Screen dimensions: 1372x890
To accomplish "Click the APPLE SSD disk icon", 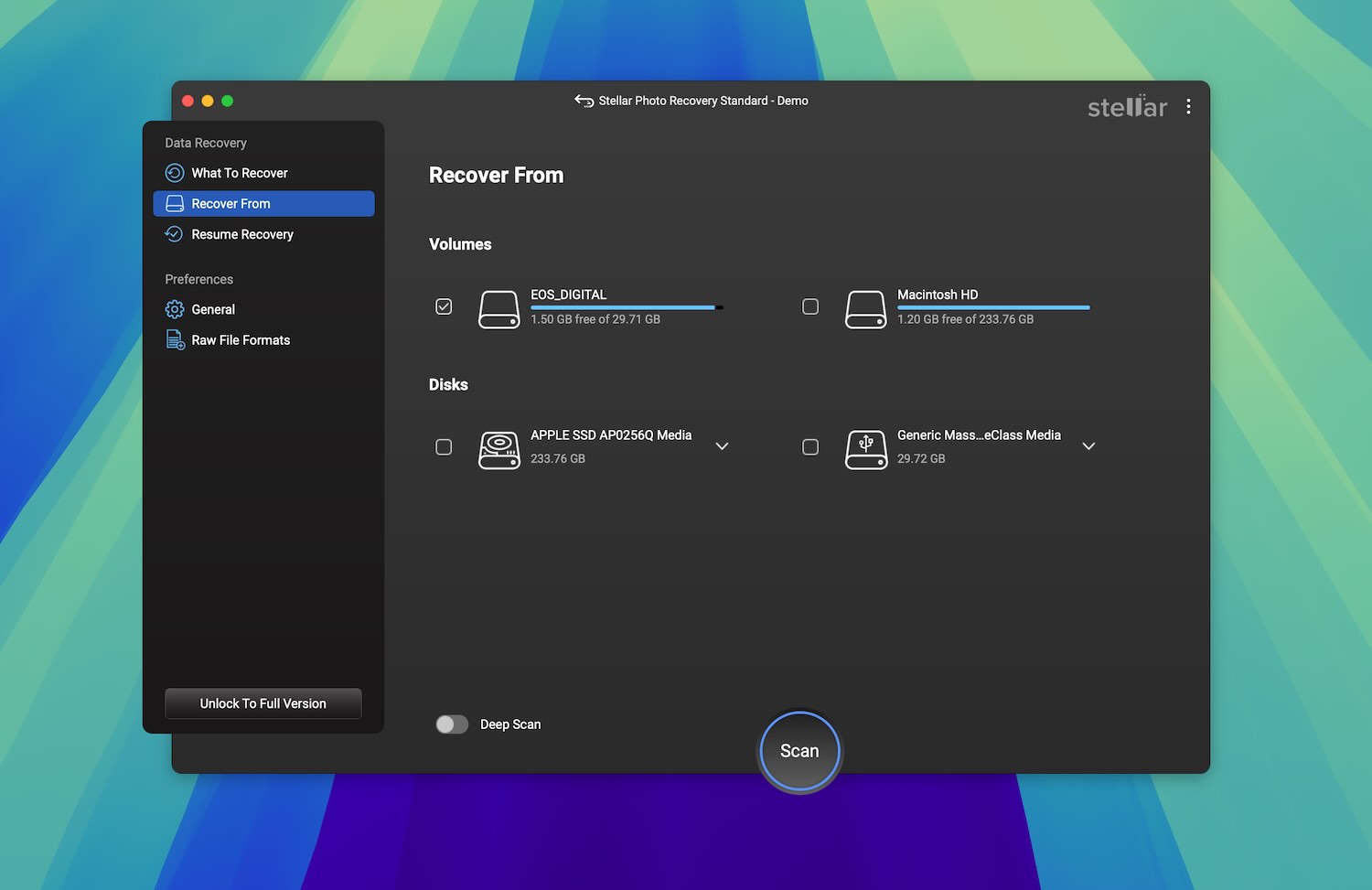I will point(499,450).
